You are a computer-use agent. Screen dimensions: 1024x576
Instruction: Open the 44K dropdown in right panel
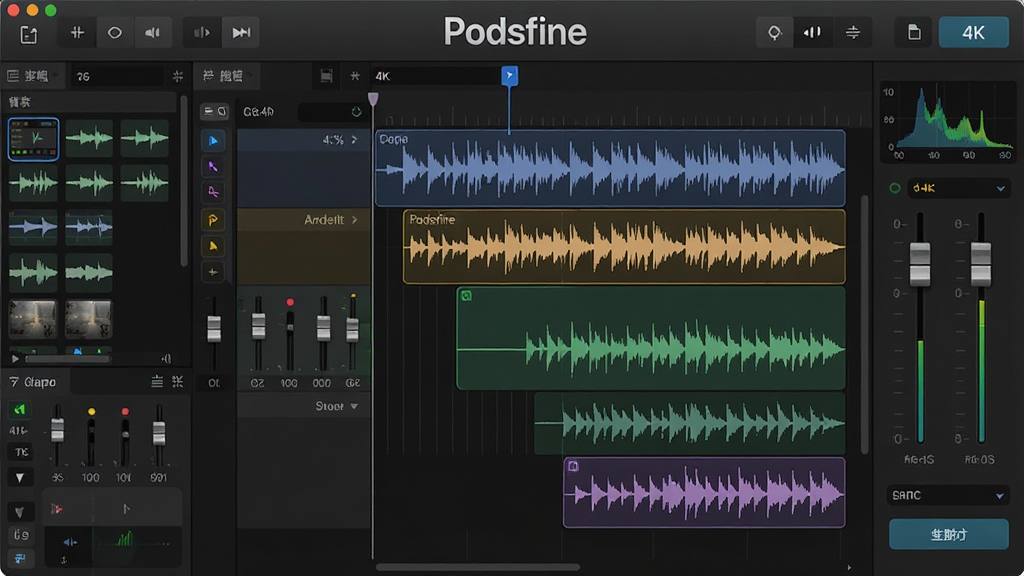pyautogui.click(x=958, y=188)
